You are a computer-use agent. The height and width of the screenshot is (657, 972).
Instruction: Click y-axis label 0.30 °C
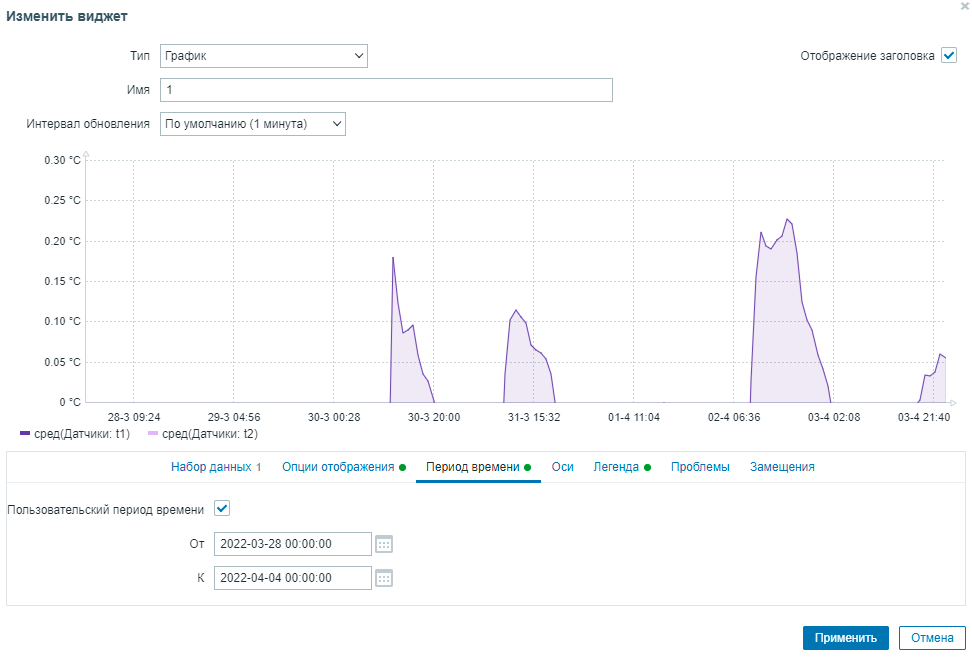click(62, 160)
